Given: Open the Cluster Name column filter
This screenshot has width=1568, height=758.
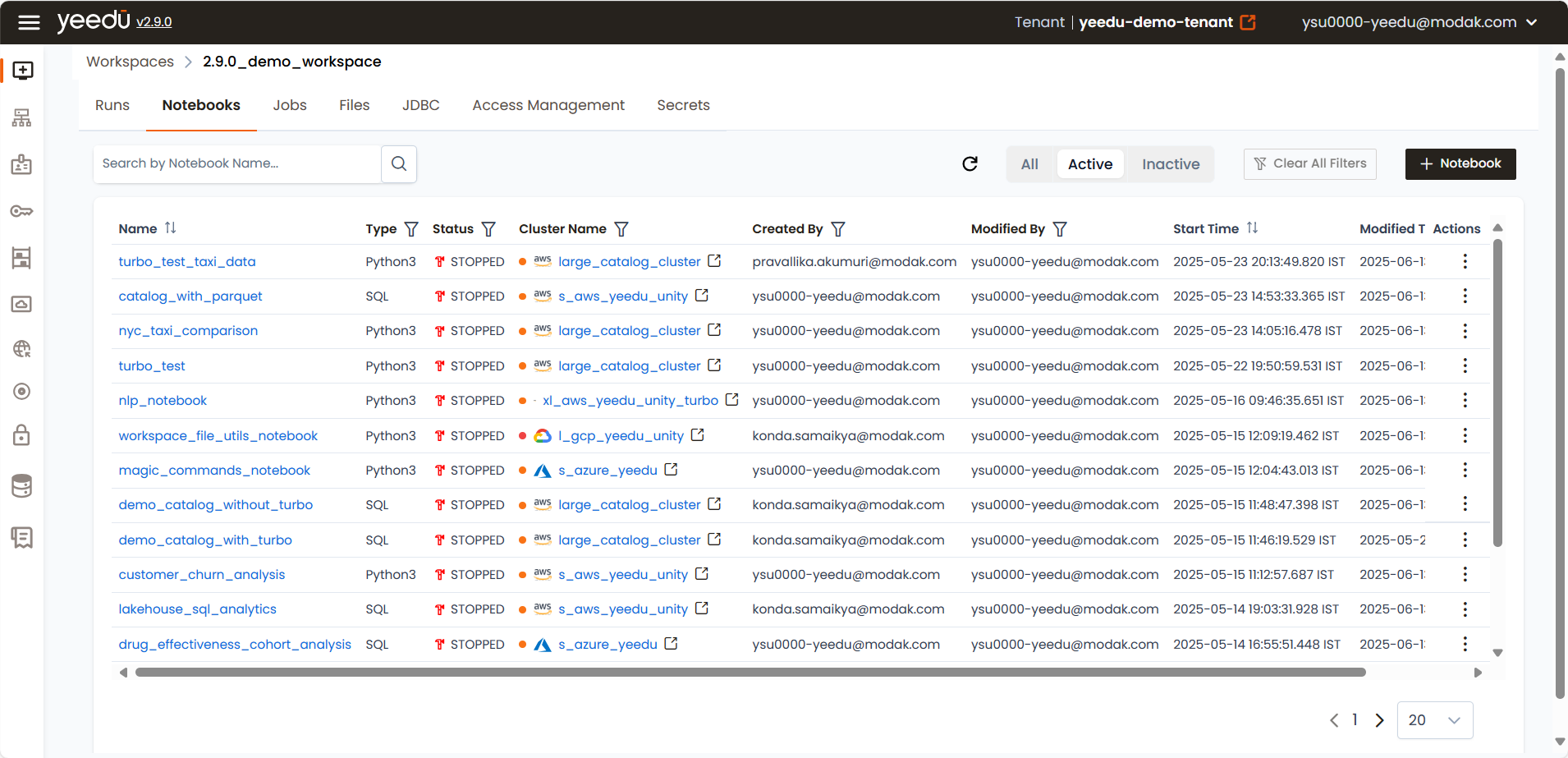Looking at the screenshot, I should click(621, 229).
